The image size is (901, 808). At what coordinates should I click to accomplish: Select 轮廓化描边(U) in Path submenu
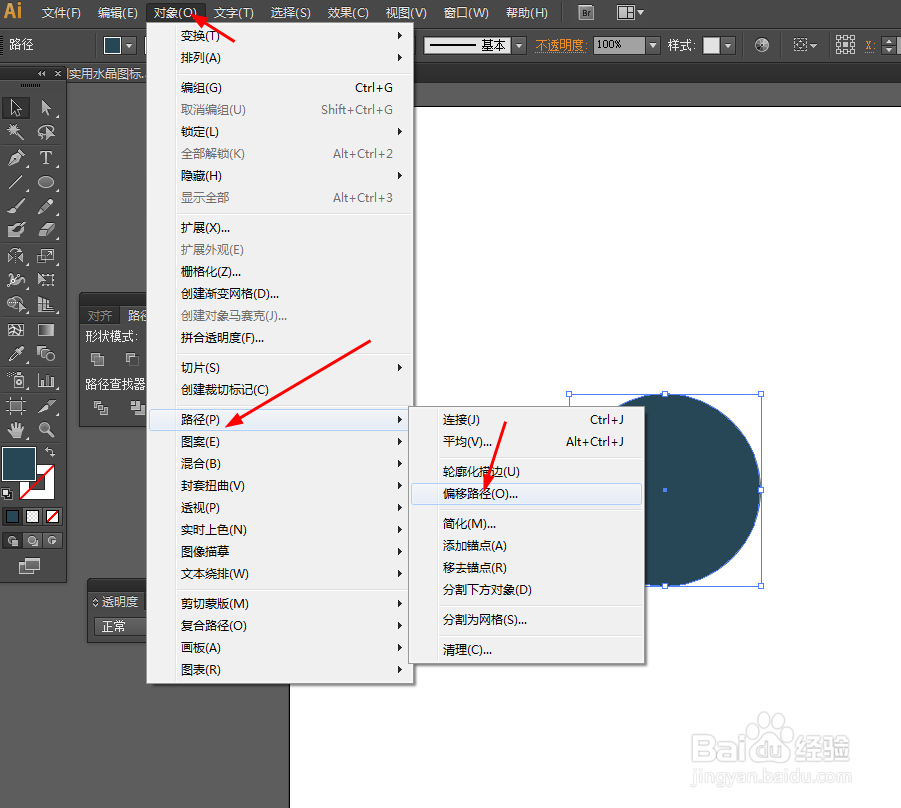[x=526, y=471]
